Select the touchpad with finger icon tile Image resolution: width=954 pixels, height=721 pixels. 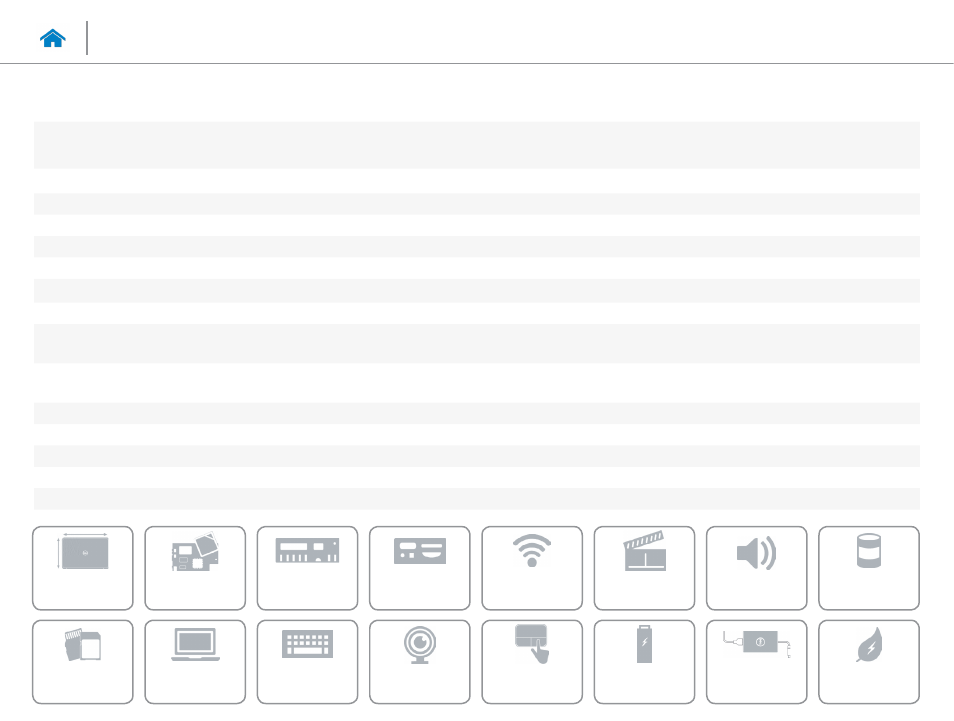tap(532, 662)
